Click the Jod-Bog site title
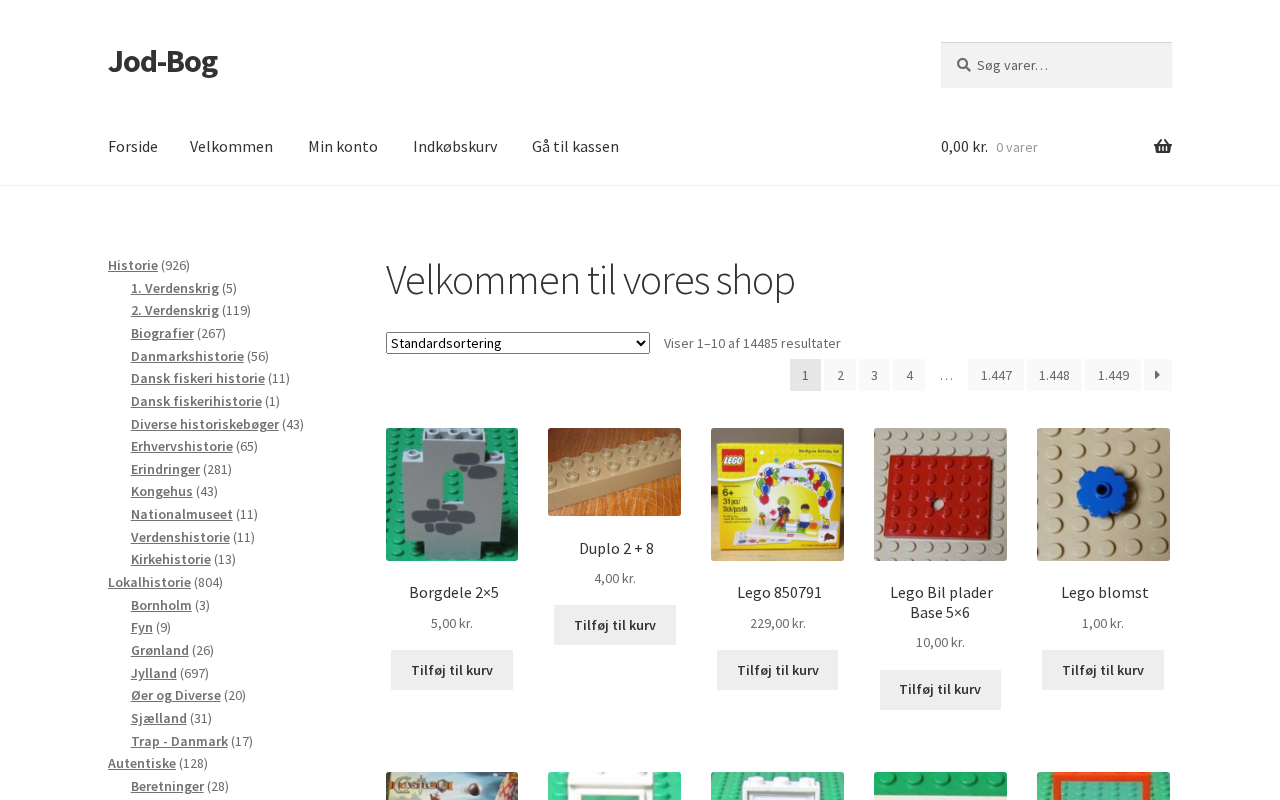The height and width of the screenshot is (800, 1280). pyautogui.click(x=163, y=62)
